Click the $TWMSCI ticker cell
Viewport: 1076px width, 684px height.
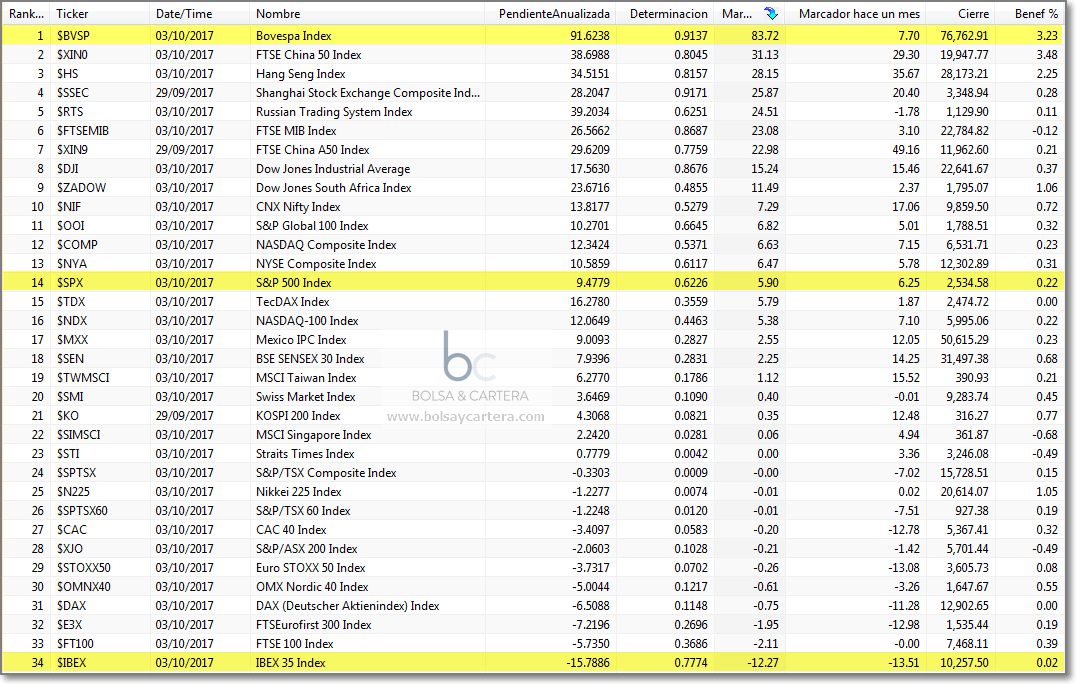(x=83, y=378)
